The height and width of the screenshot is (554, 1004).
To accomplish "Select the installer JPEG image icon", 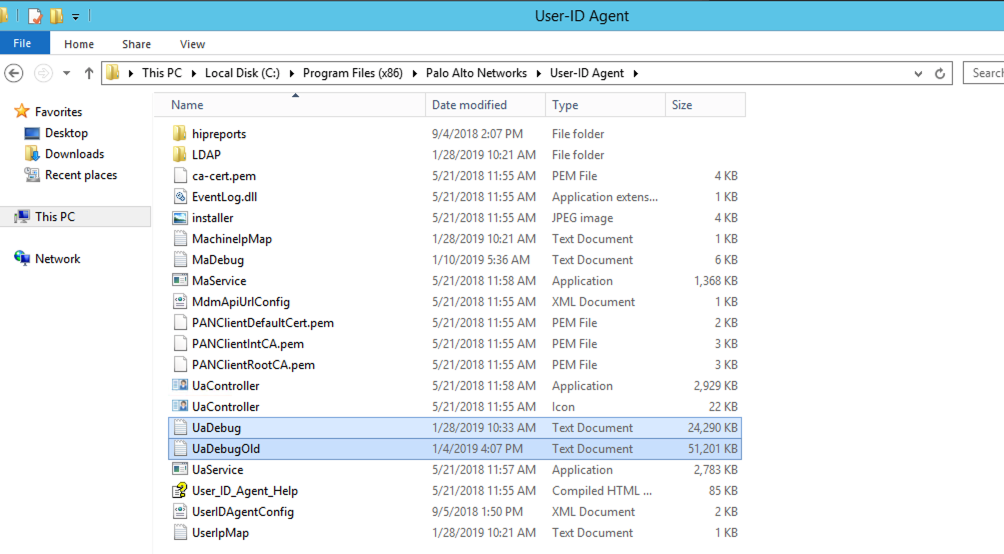I will [180, 218].
